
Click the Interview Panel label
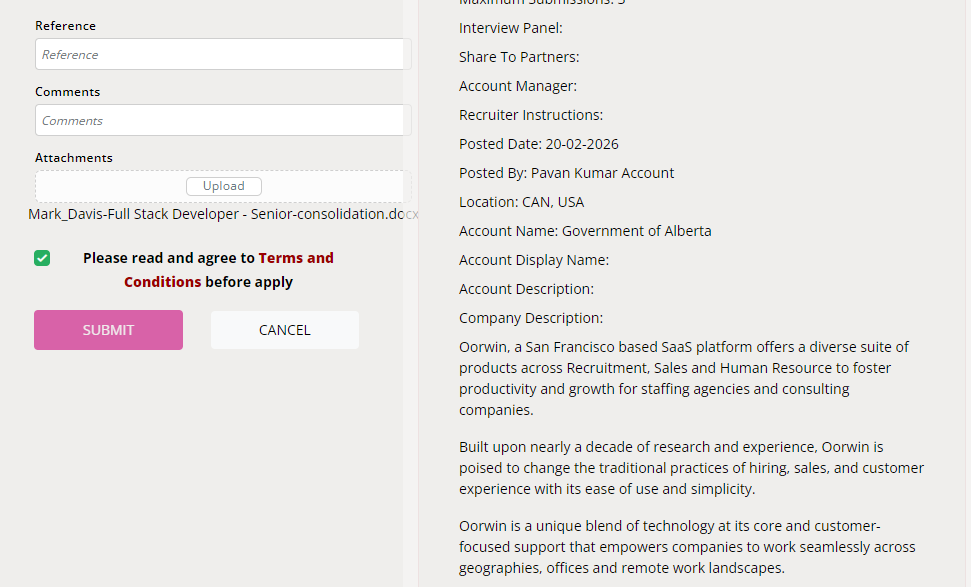[x=510, y=28]
